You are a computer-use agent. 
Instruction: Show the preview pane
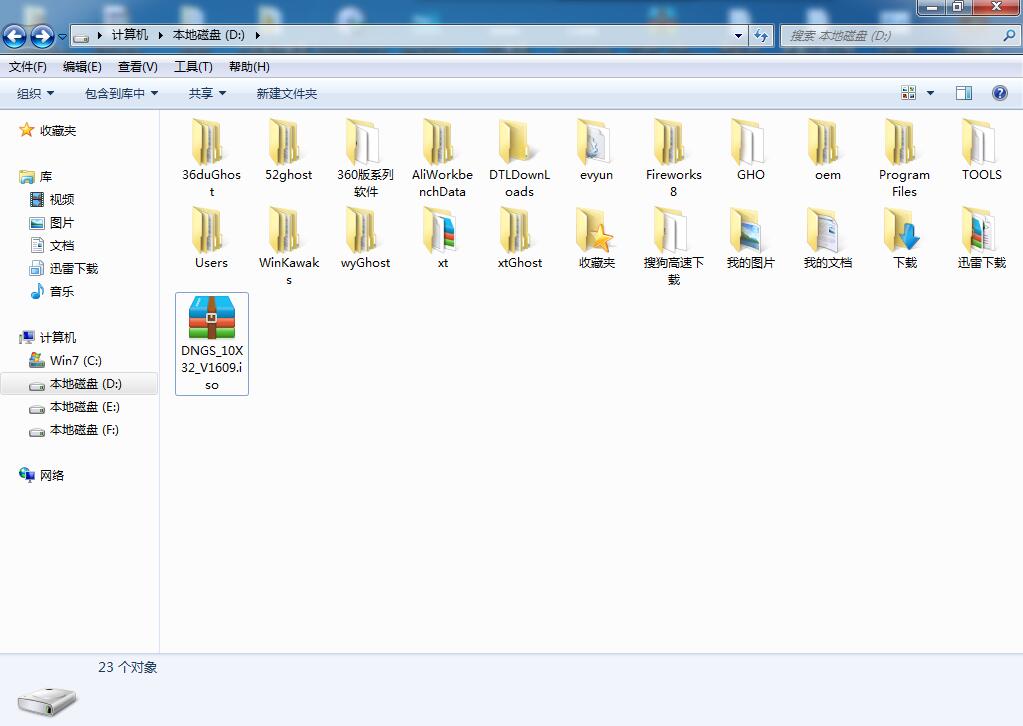click(x=963, y=92)
